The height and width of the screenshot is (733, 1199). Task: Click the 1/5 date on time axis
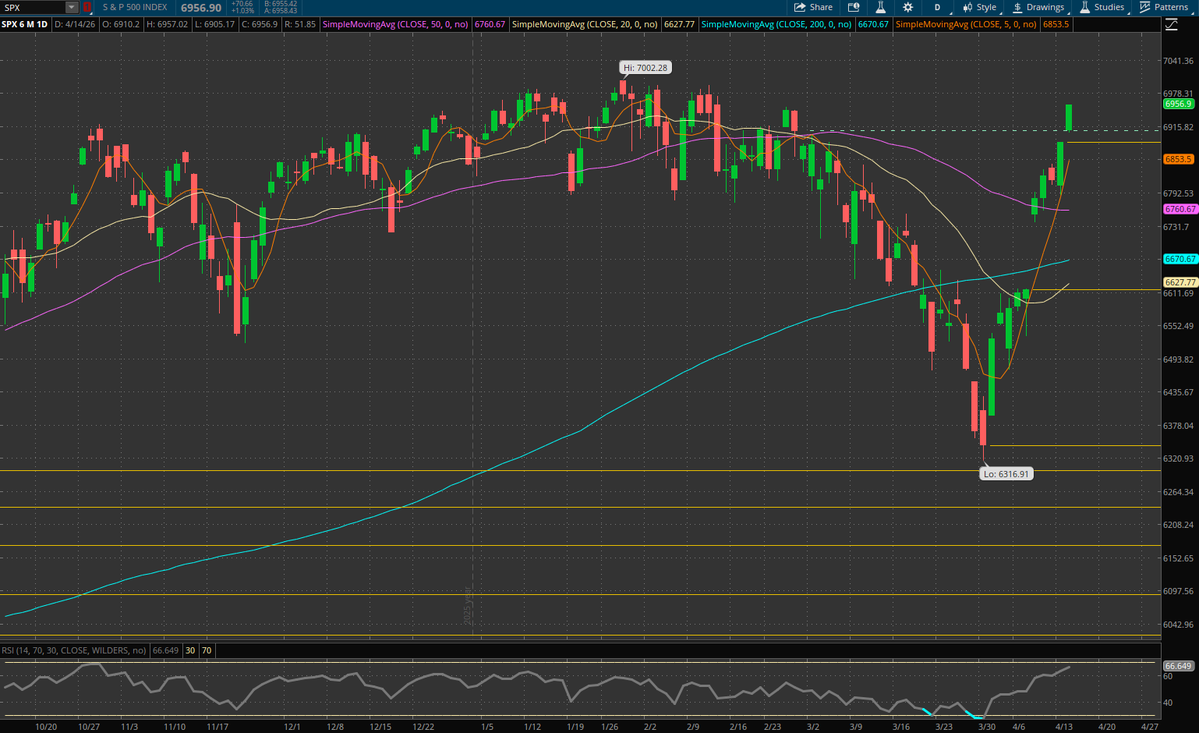[487, 727]
